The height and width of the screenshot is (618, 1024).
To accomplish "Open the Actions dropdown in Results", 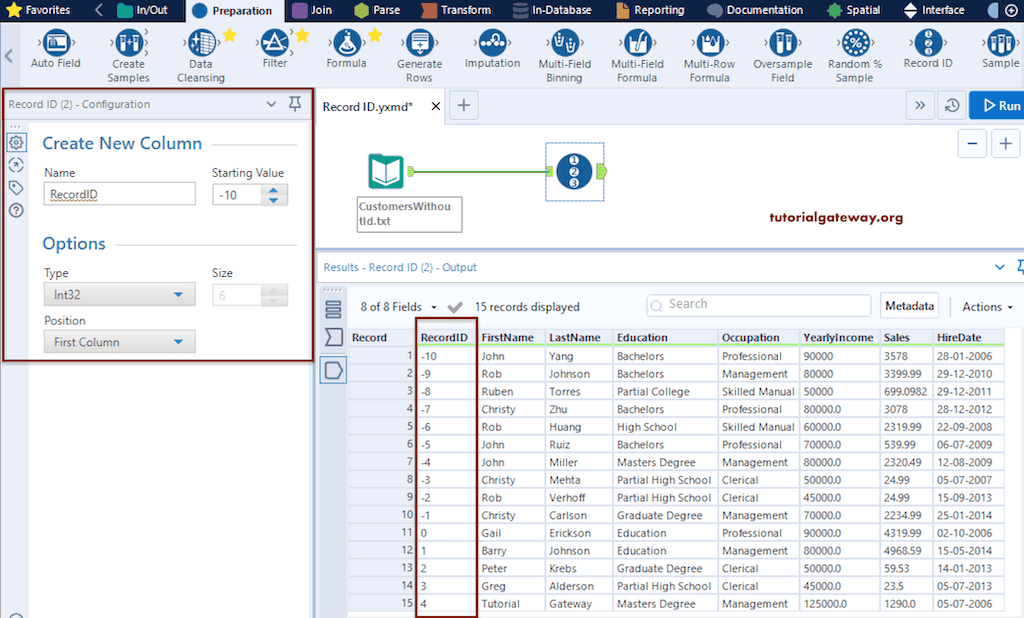I will [987, 307].
